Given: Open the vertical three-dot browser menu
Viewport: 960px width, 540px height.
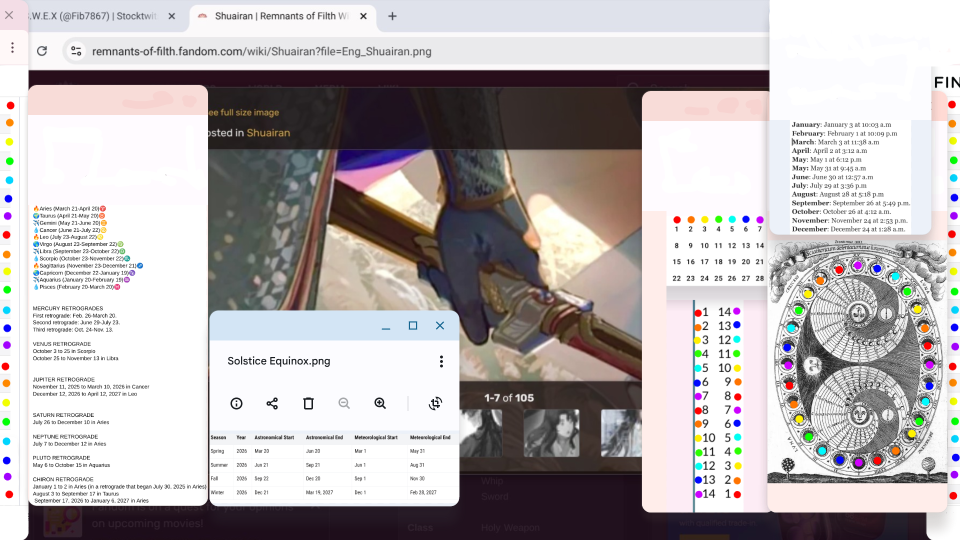Looking at the screenshot, I should 12,47.
